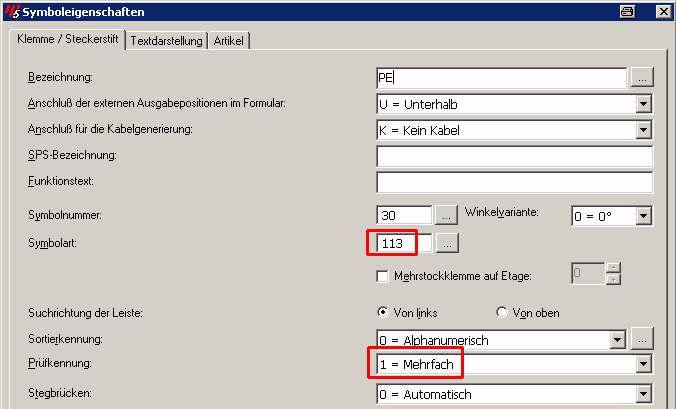Open browse button next to Bezeichnung field
This screenshot has width=676, height=409.
(642, 78)
